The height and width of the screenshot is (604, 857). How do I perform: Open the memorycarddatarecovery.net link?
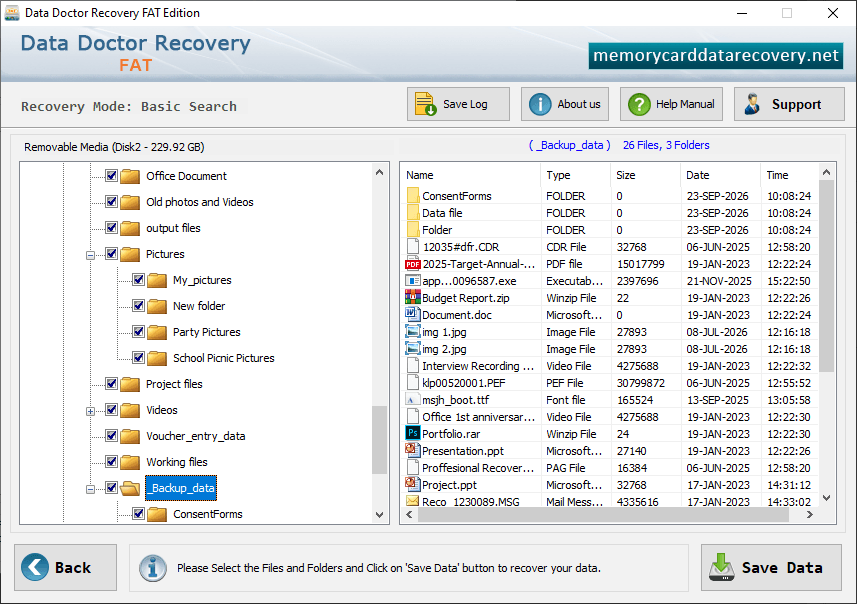[x=715, y=55]
